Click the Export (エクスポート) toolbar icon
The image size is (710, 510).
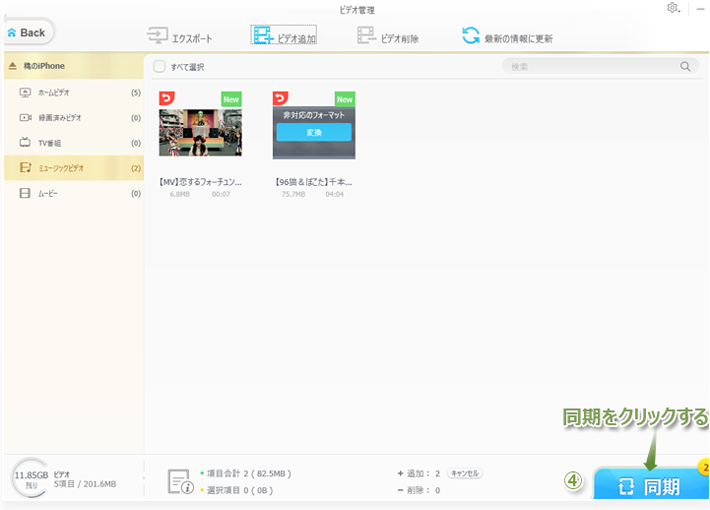(158, 37)
